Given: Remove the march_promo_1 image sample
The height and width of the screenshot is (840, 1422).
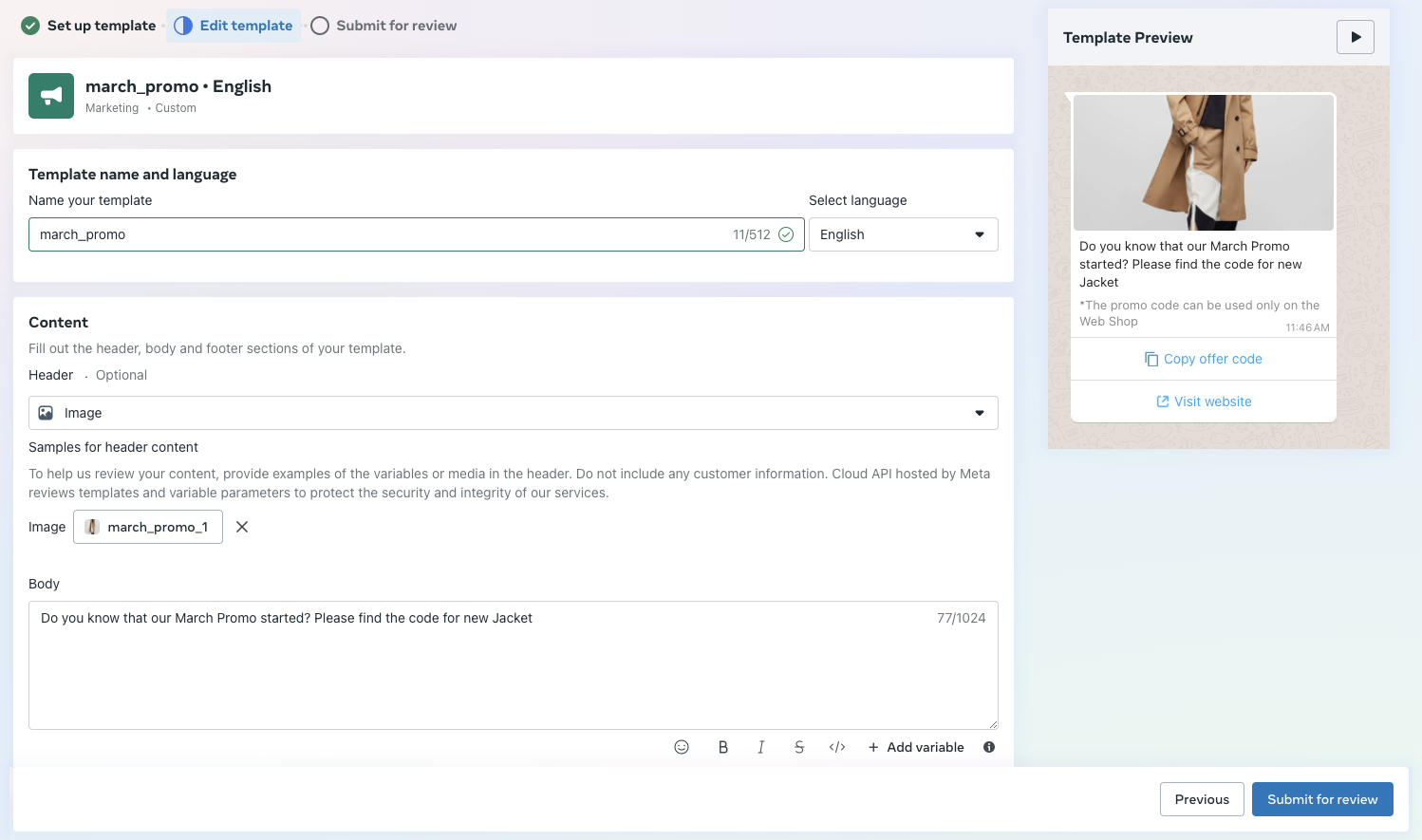Looking at the screenshot, I should [242, 527].
